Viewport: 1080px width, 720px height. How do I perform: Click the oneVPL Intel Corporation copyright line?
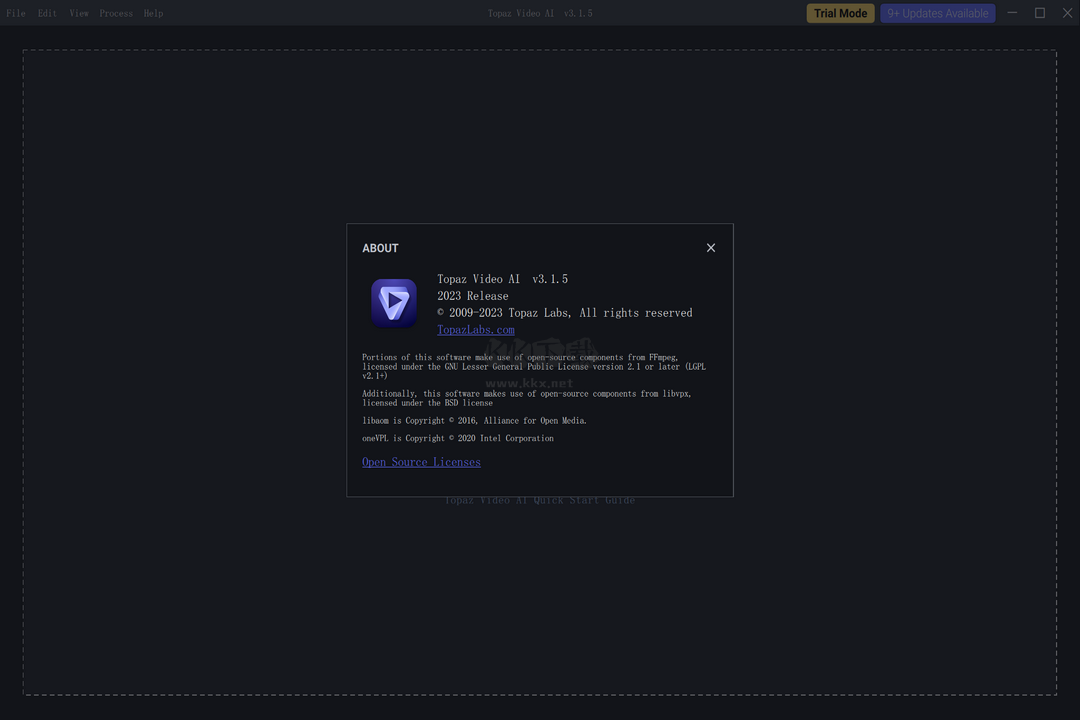[458, 438]
